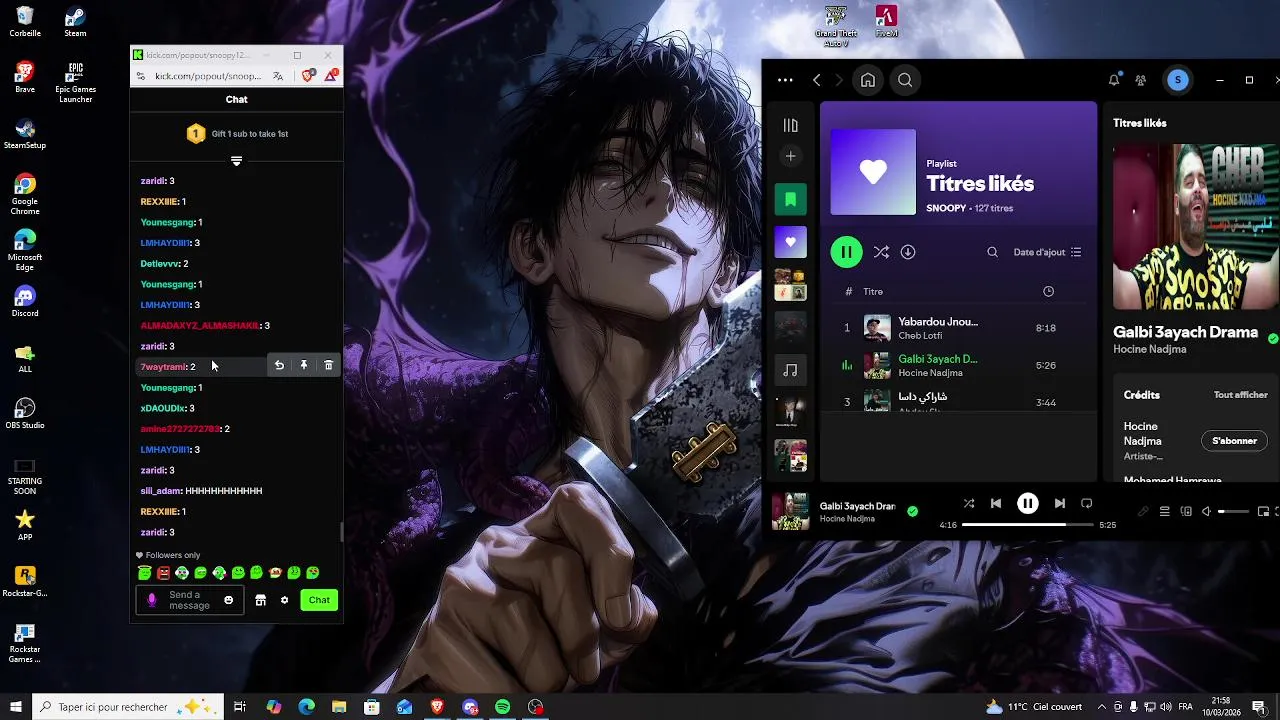Click the big green pause button under Titres likés
Image resolution: width=1280 pixels, height=720 pixels.
(x=846, y=252)
